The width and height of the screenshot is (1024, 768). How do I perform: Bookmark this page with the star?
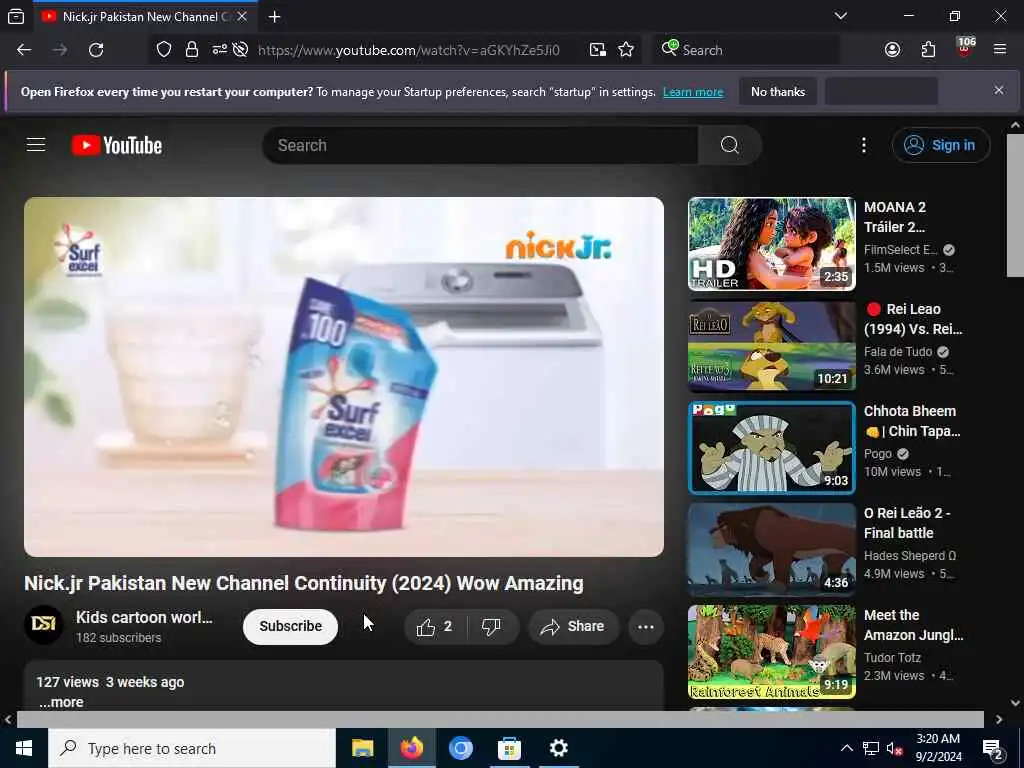[626, 50]
